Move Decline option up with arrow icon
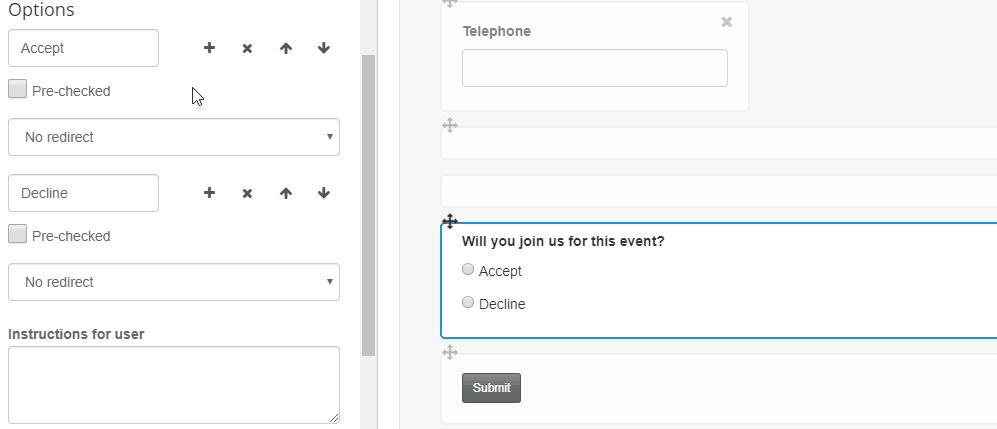 coord(285,193)
